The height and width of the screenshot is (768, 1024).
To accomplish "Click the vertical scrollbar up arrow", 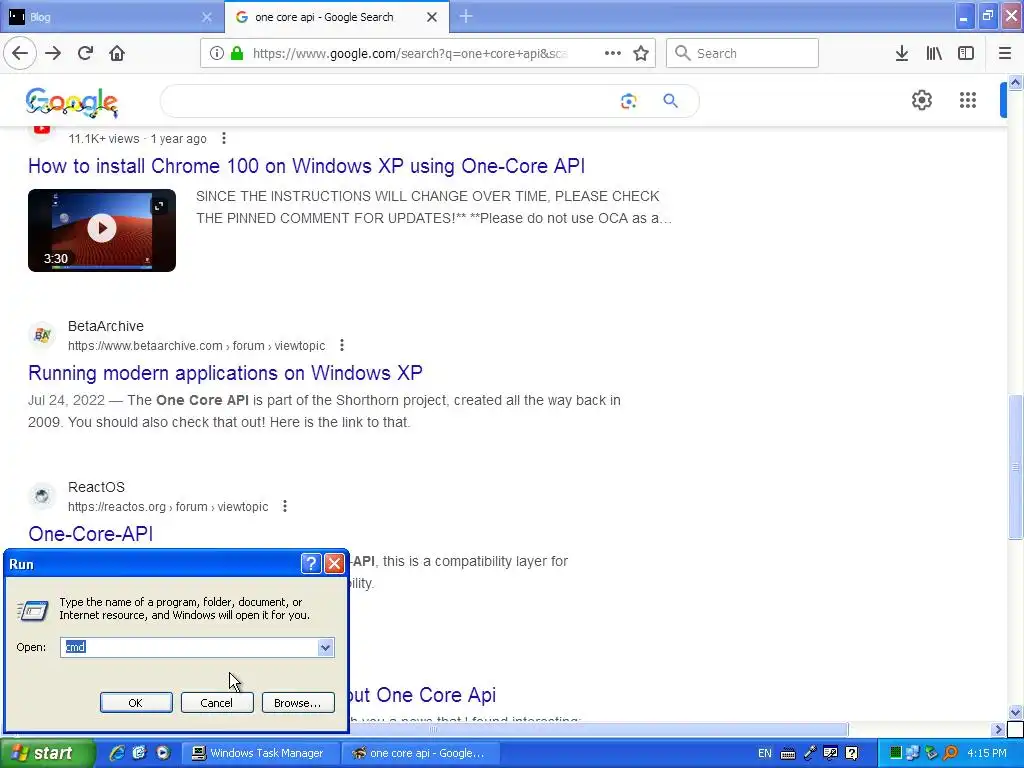I will coord(1015,82).
